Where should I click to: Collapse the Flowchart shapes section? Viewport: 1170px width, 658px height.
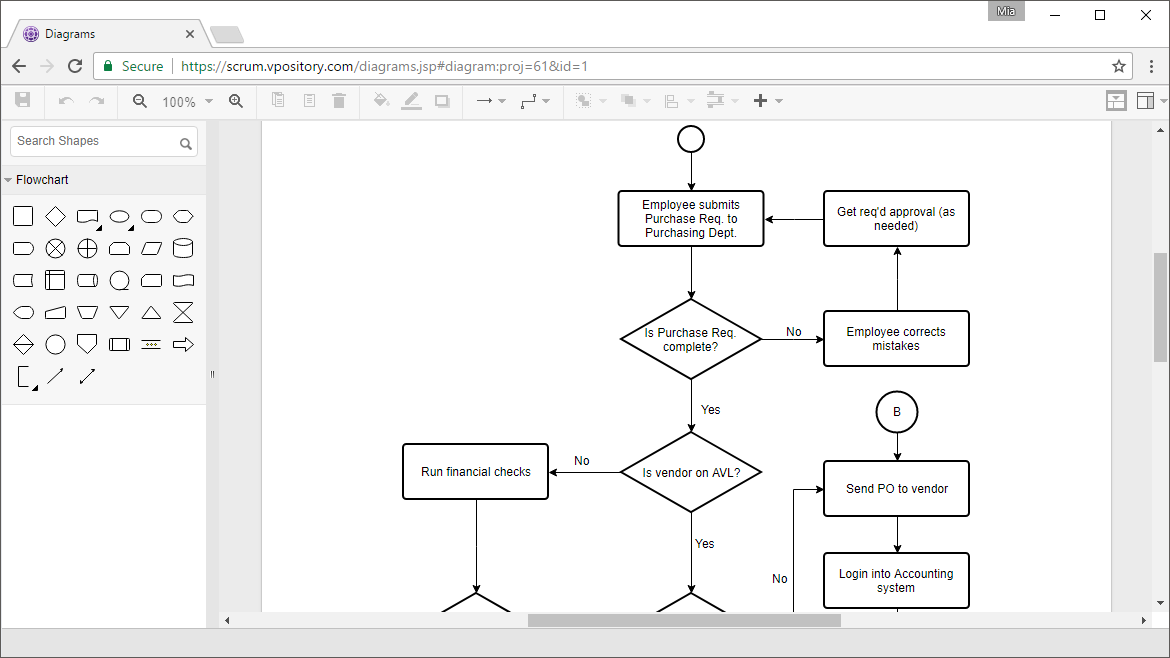tap(10, 179)
